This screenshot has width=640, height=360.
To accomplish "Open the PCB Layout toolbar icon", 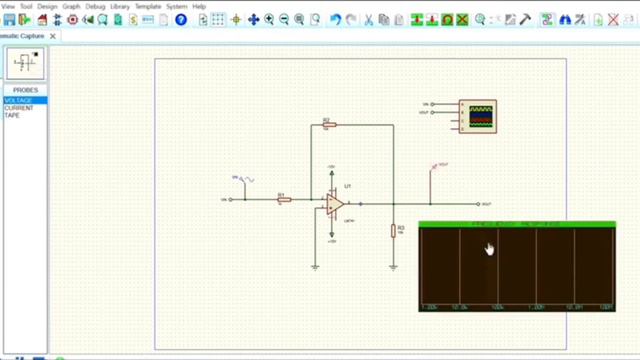I will point(73,20).
